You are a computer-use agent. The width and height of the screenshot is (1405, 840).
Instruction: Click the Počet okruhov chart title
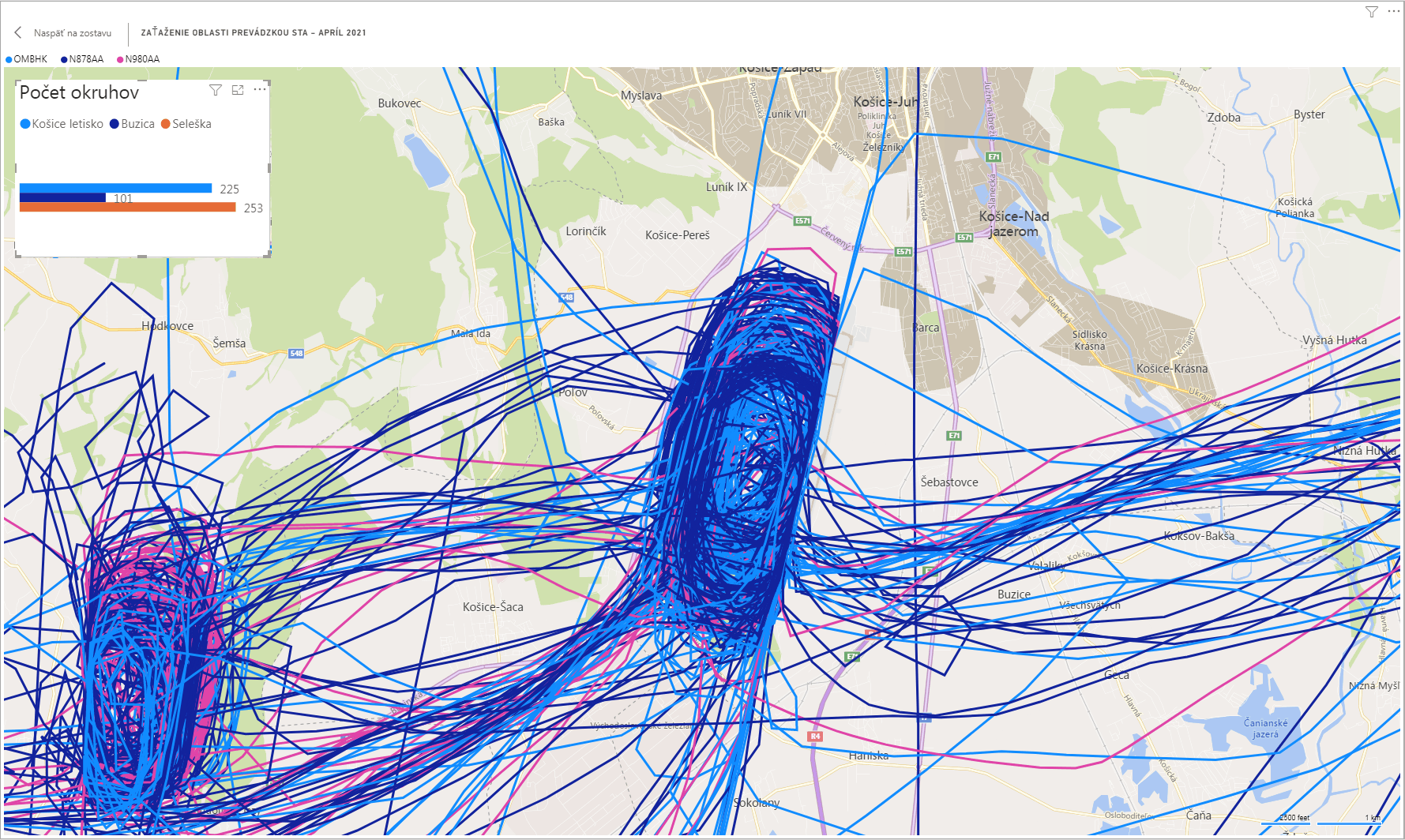79,92
